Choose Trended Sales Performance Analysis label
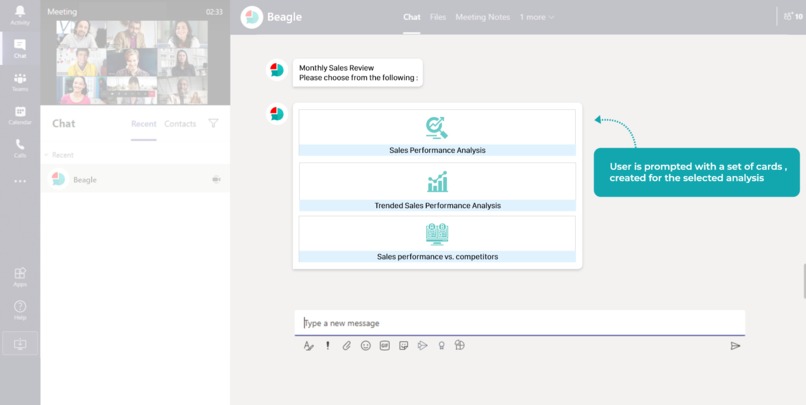 click(437, 205)
